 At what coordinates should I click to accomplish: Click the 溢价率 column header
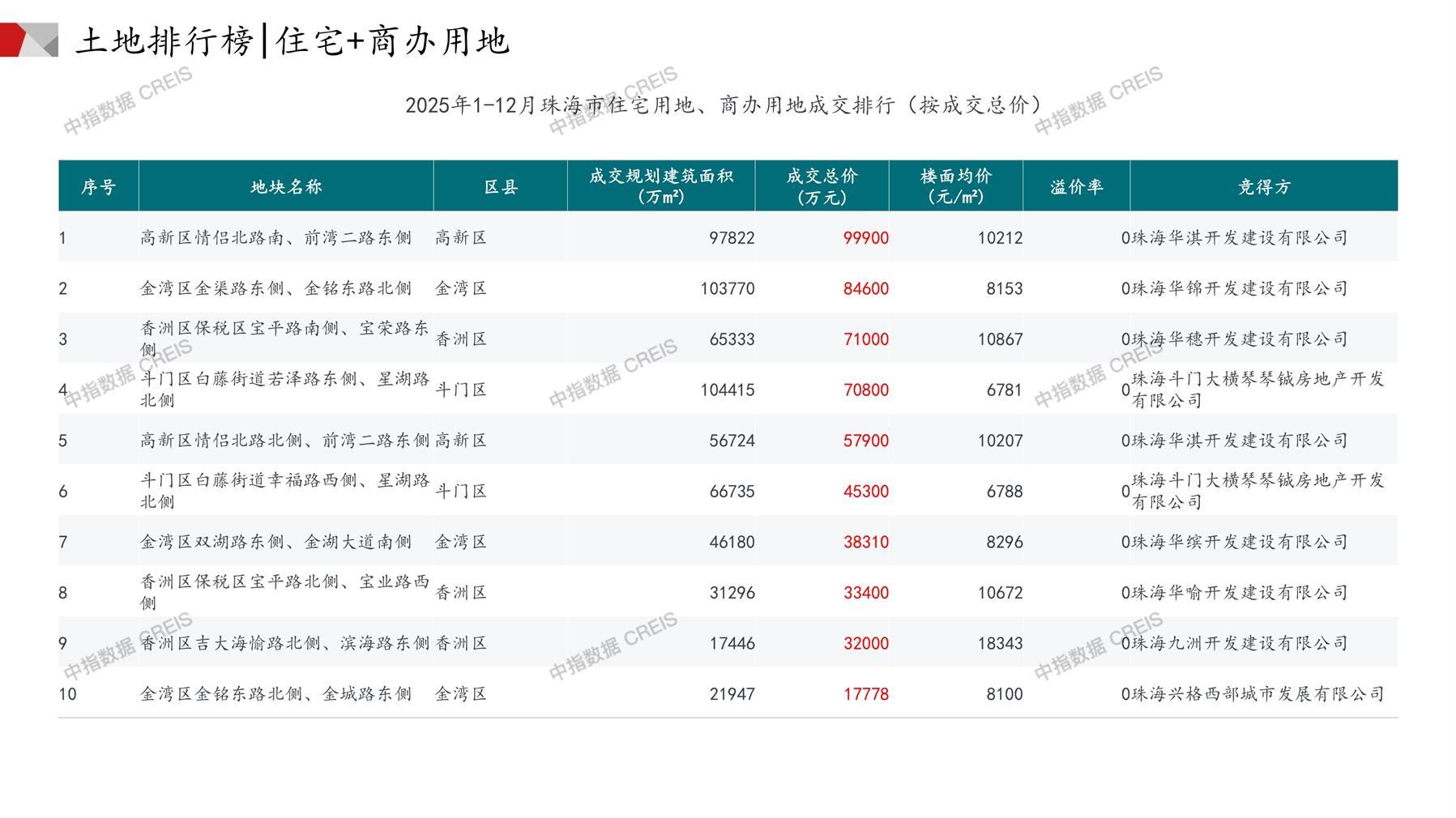pyautogui.click(x=1076, y=187)
